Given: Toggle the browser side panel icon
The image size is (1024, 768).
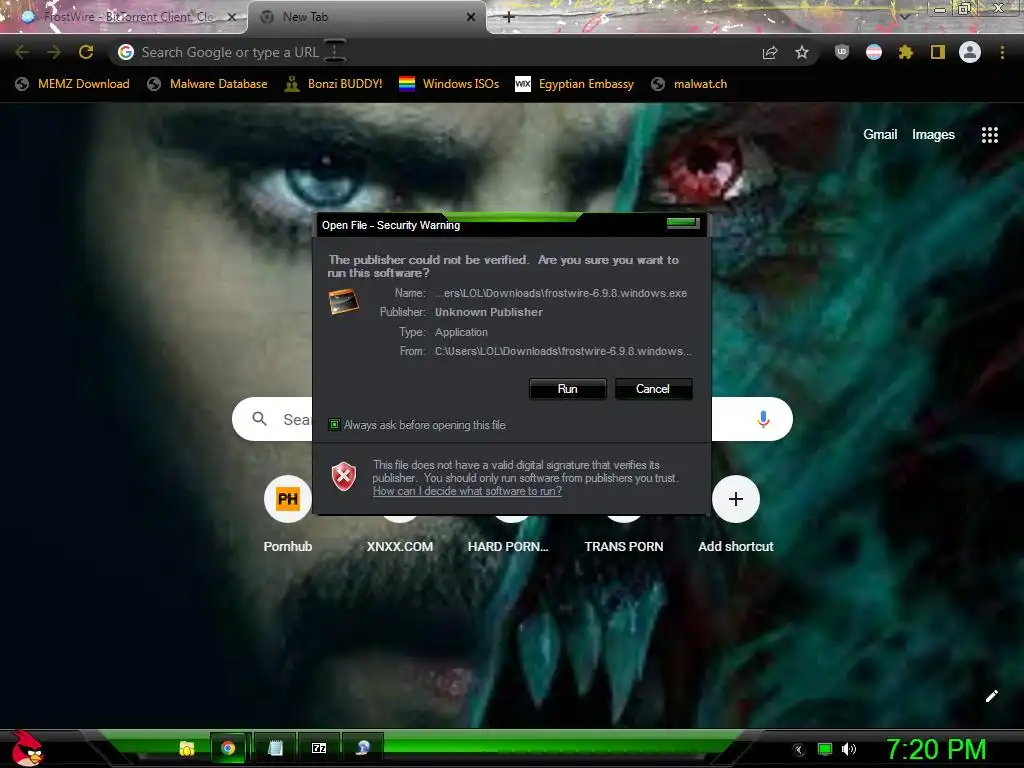Looking at the screenshot, I should coord(938,52).
